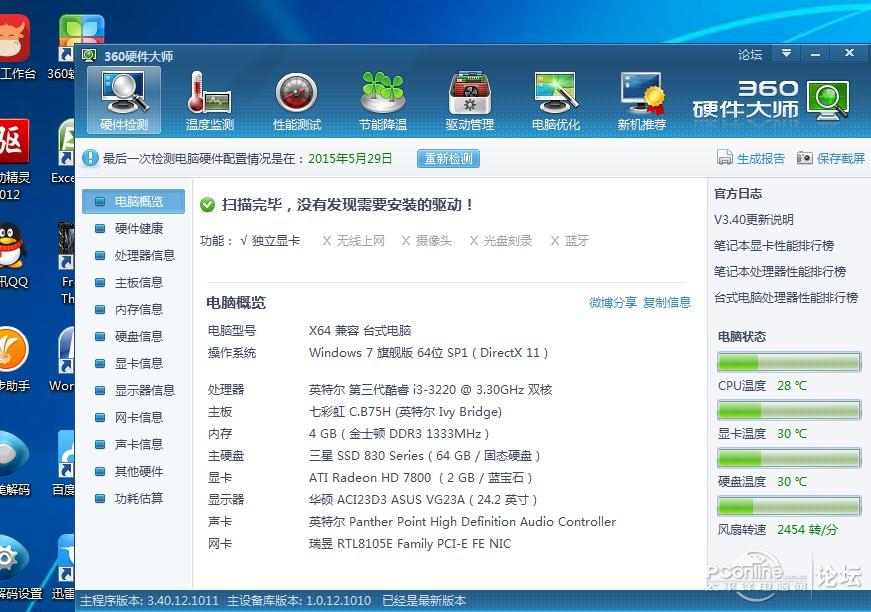Click the blue info exclamation icon
871x612 pixels.
click(x=90, y=158)
